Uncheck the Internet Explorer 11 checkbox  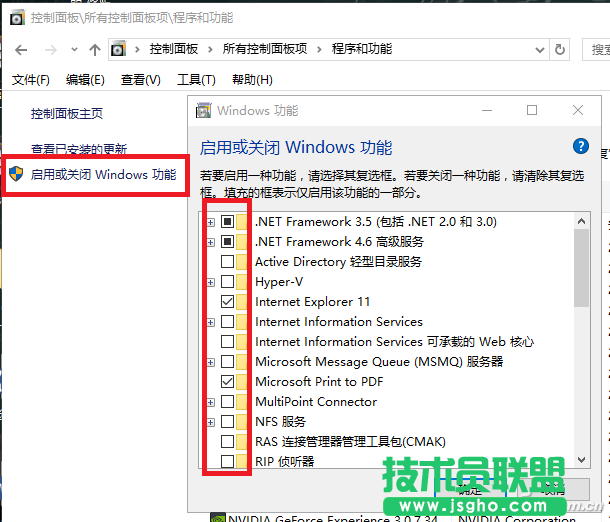[228, 301]
